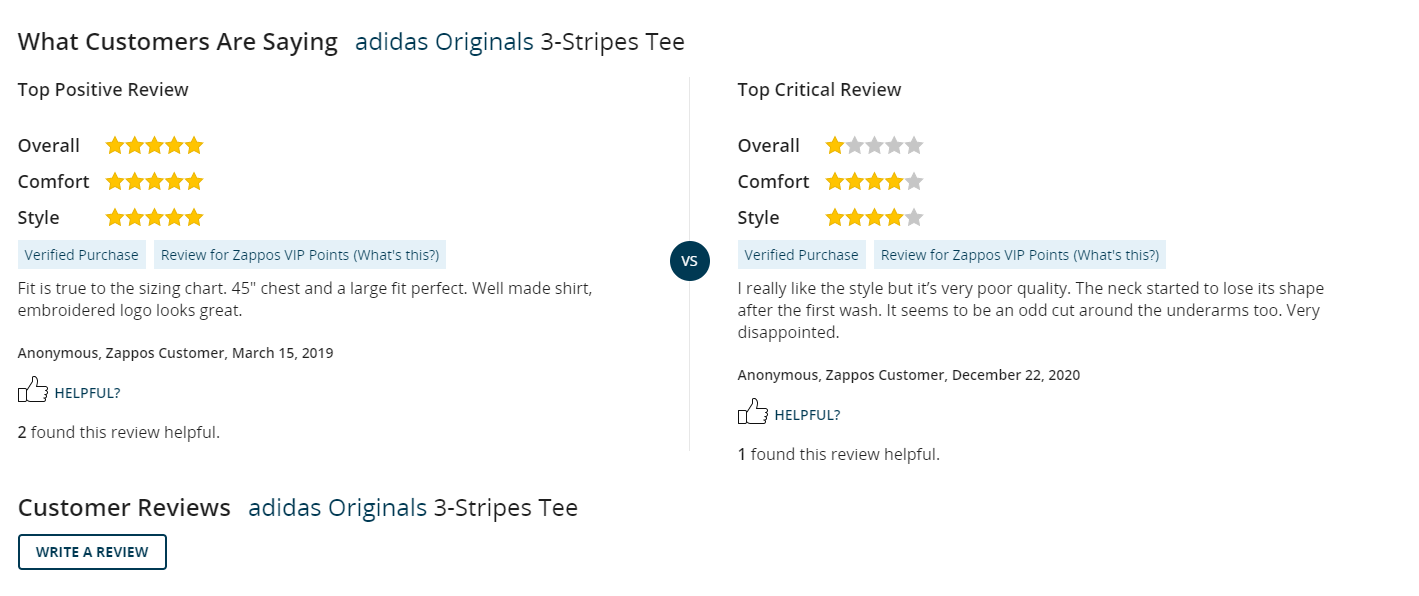Open Zappos VIP Points info on critical review
1419x596 pixels.
pos(1020,255)
